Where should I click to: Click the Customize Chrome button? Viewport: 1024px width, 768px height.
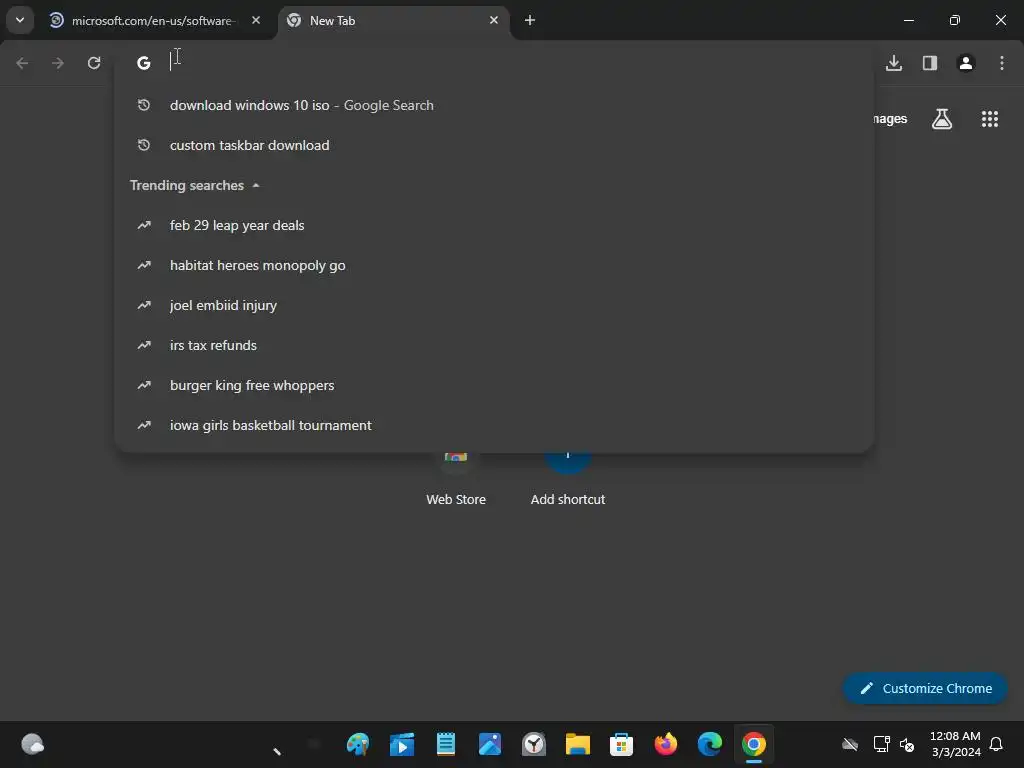(925, 688)
